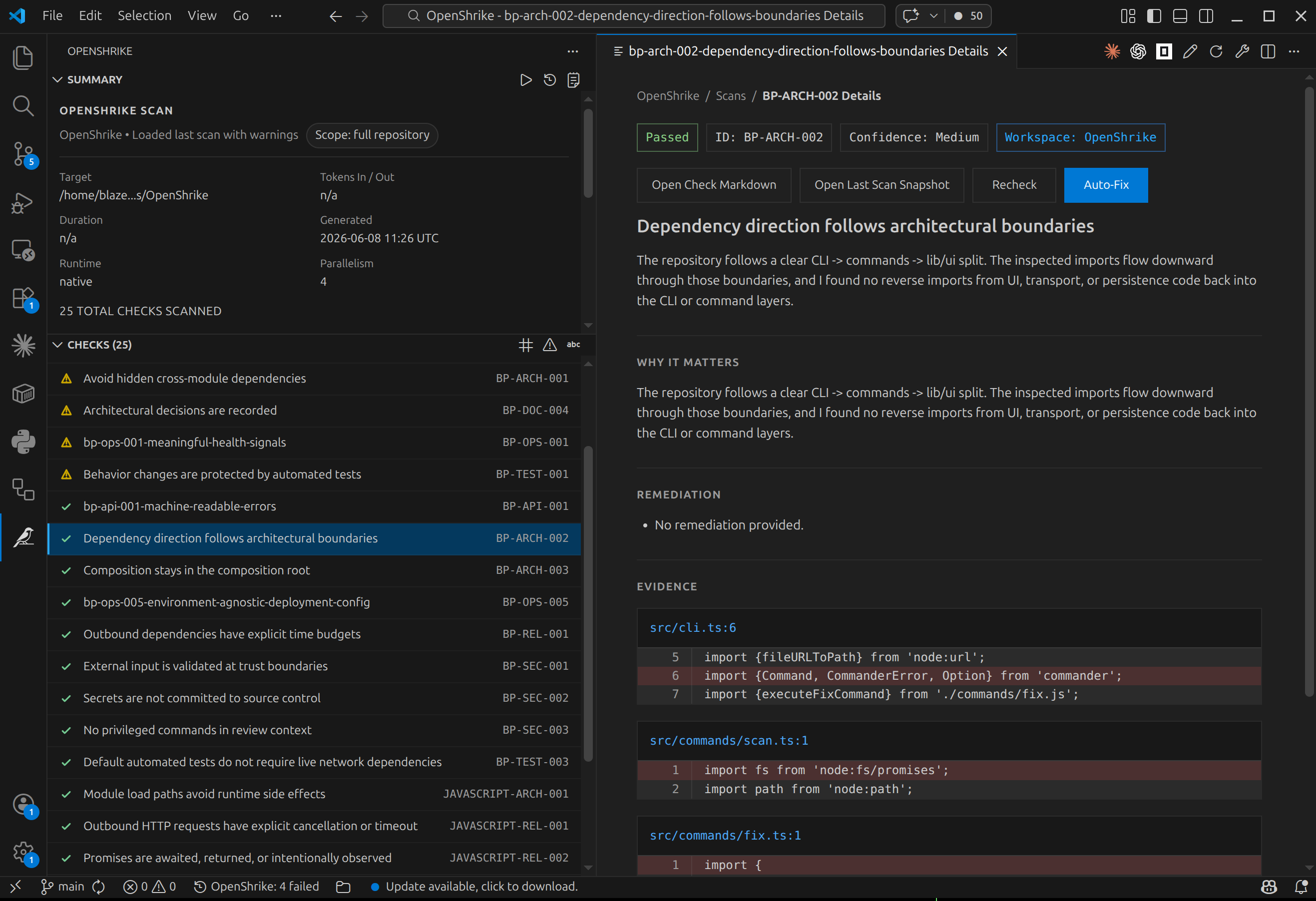This screenshot has height=901, width=1316.
Task: Synchronize changes icon next to main branch
Action: 98,887
